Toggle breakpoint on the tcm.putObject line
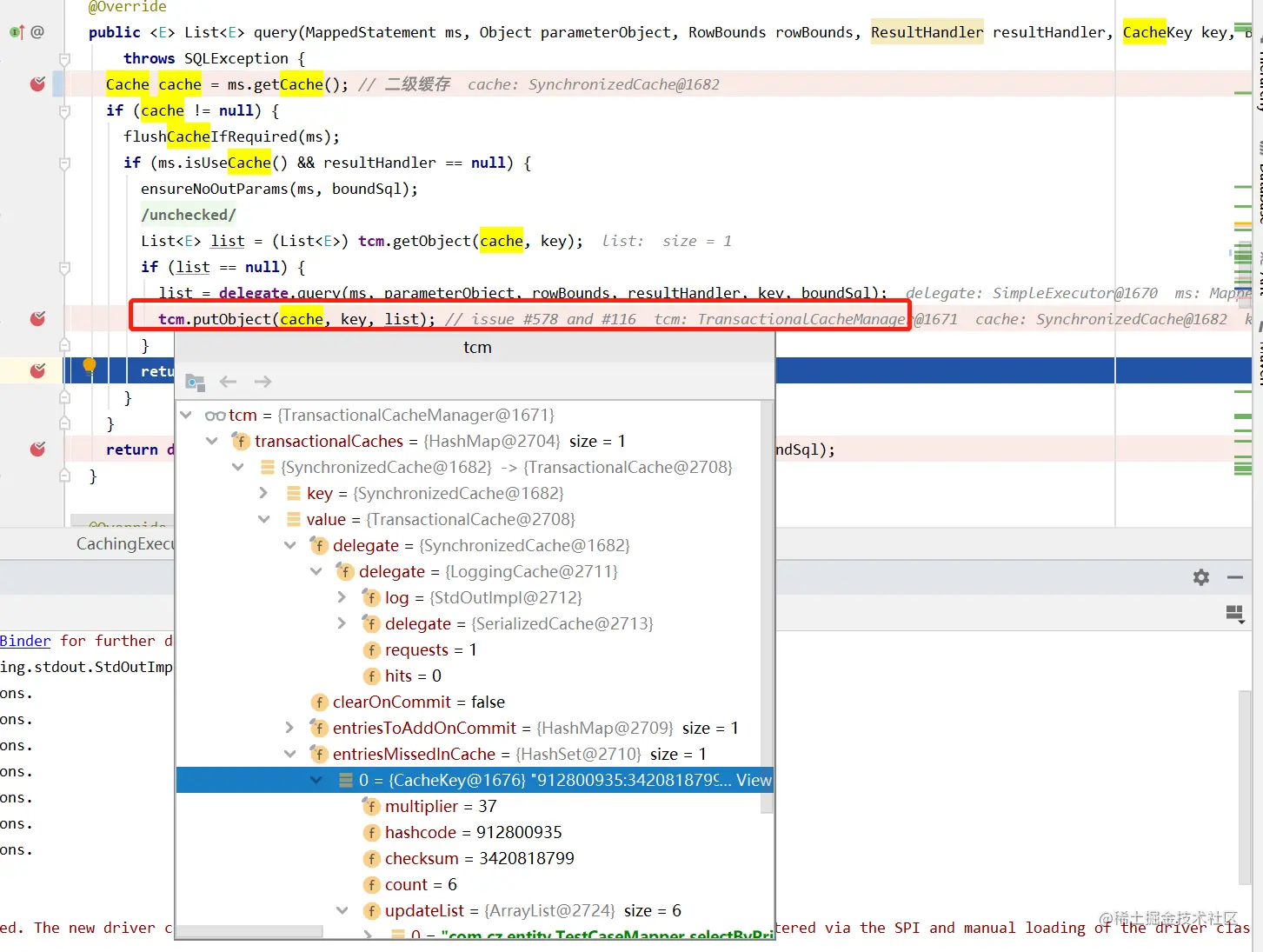The height and width of the screenshot is (952, 1263). (x=37, y=319)
